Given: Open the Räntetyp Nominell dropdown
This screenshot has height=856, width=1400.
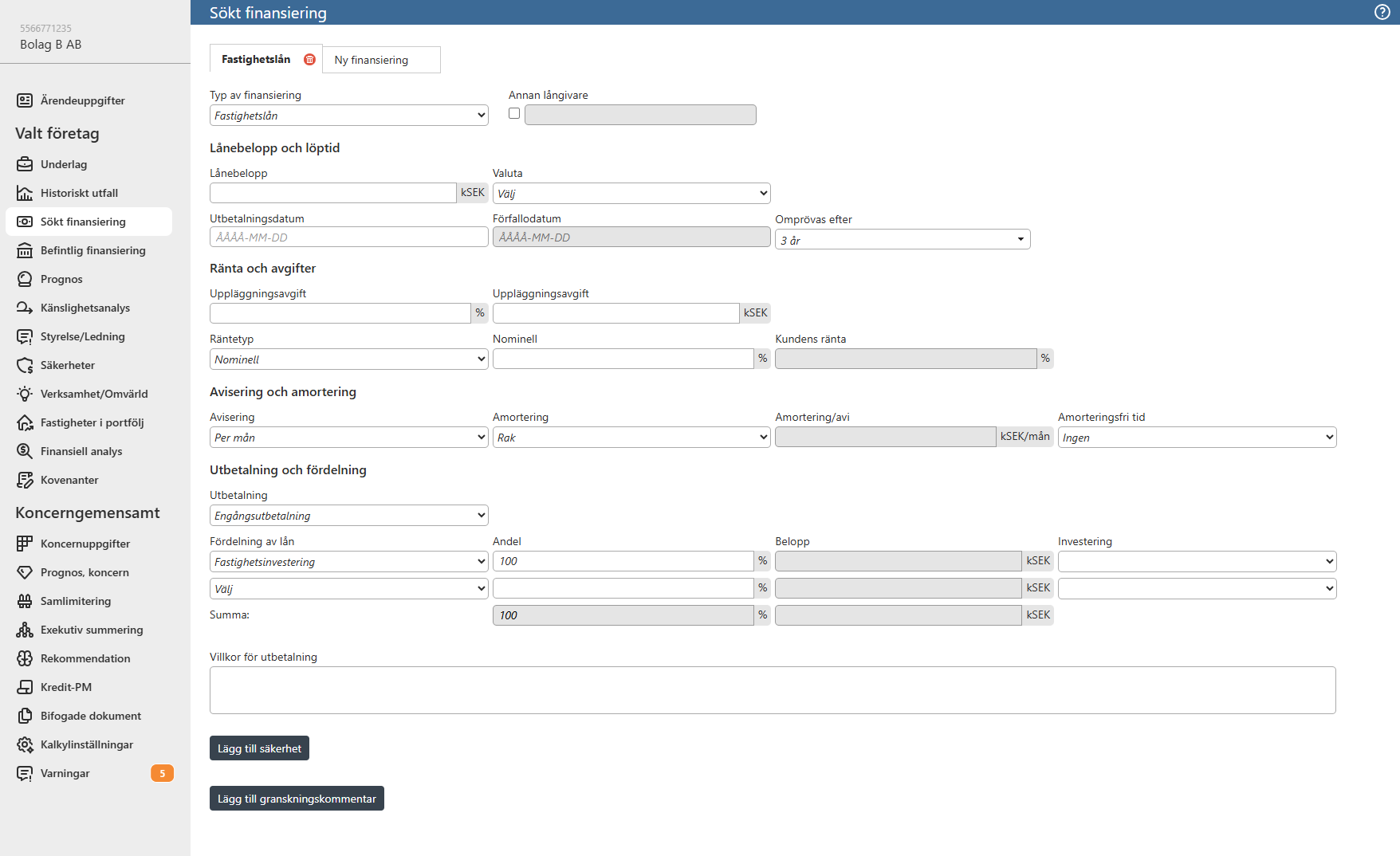Looking at the screenshot, I should (348, 359).
